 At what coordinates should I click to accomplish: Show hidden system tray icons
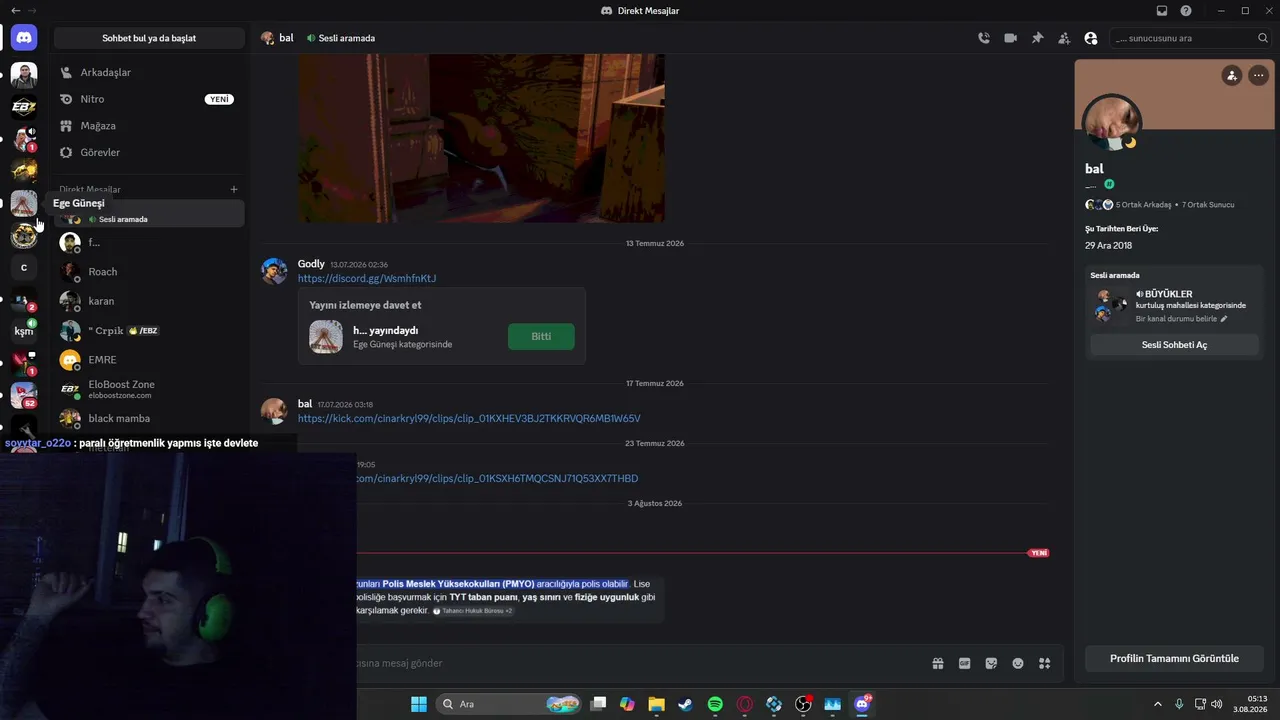coord(1158,704)
